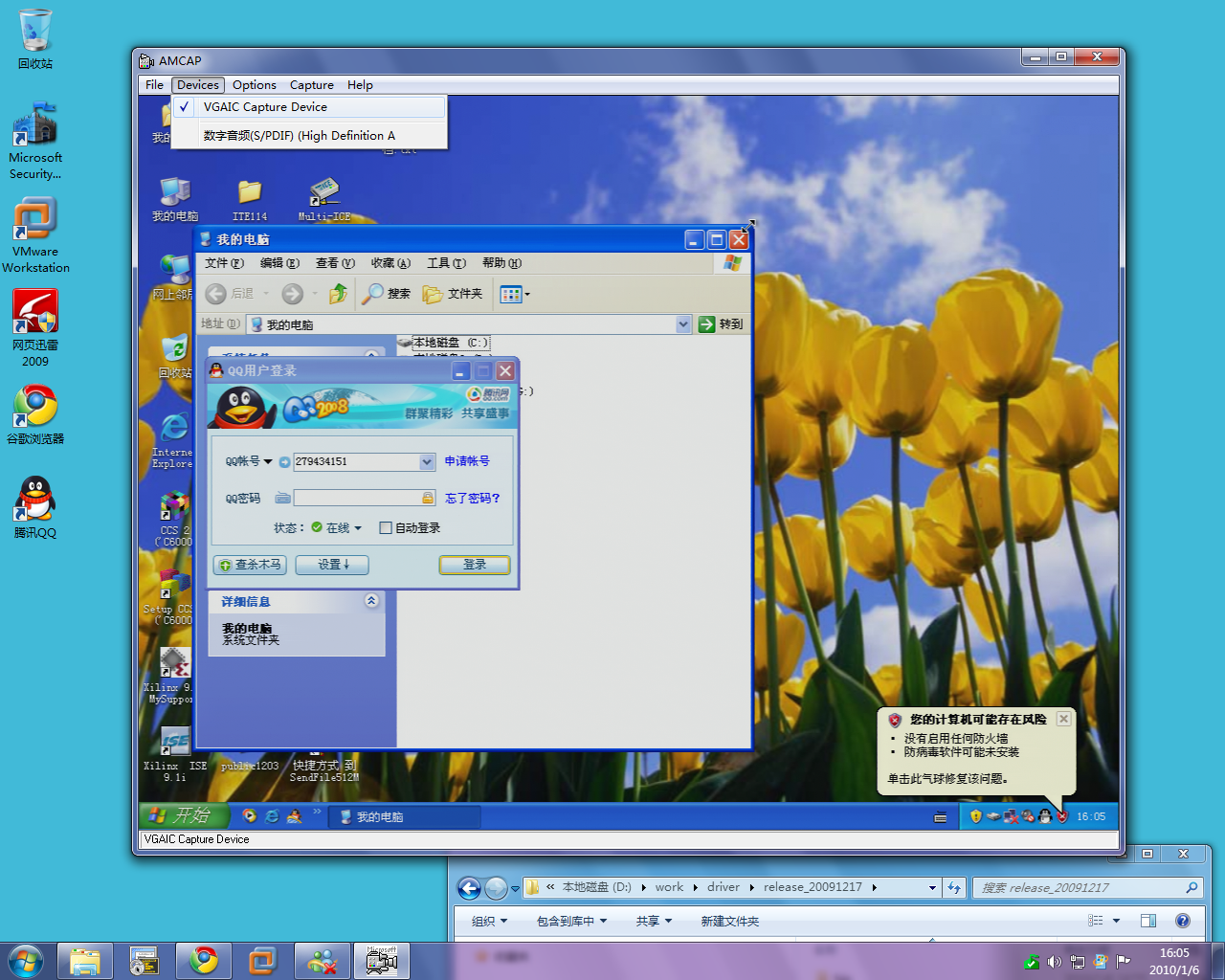
Task: Open the network tray icon
Action: coord(1077,962)
